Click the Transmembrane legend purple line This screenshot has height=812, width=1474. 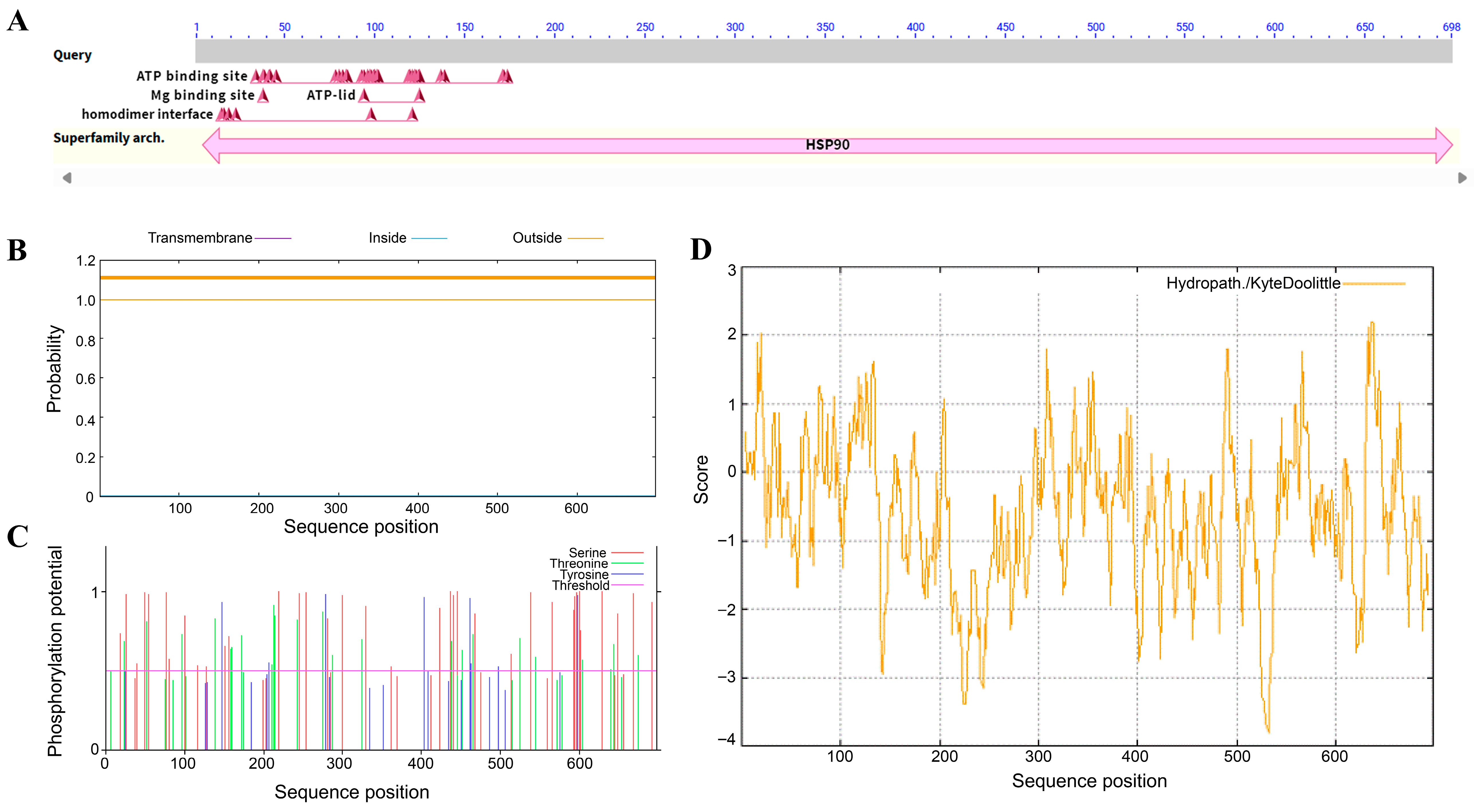point(273,238)
